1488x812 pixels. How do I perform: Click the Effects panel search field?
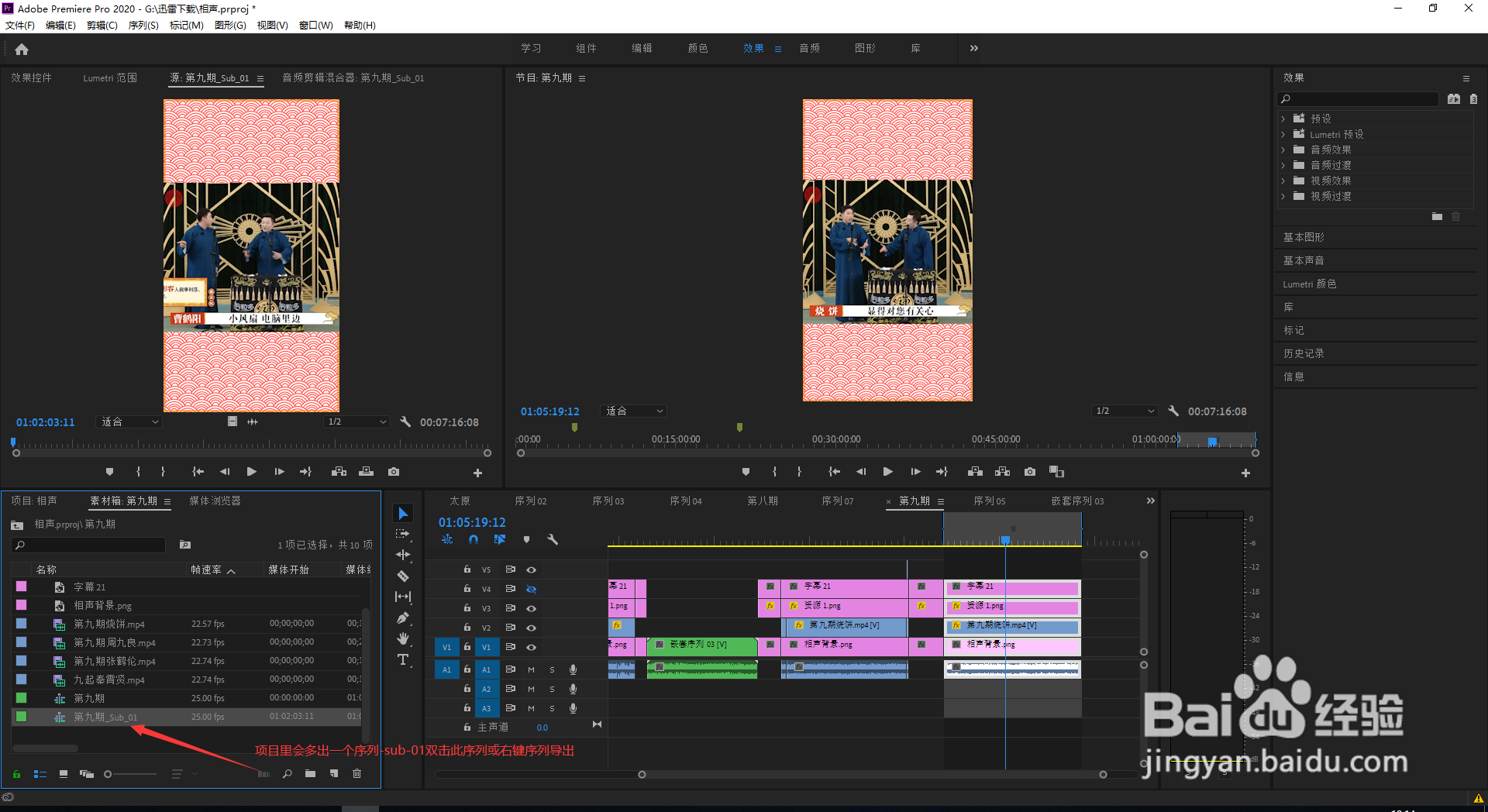coord(1359,99)
